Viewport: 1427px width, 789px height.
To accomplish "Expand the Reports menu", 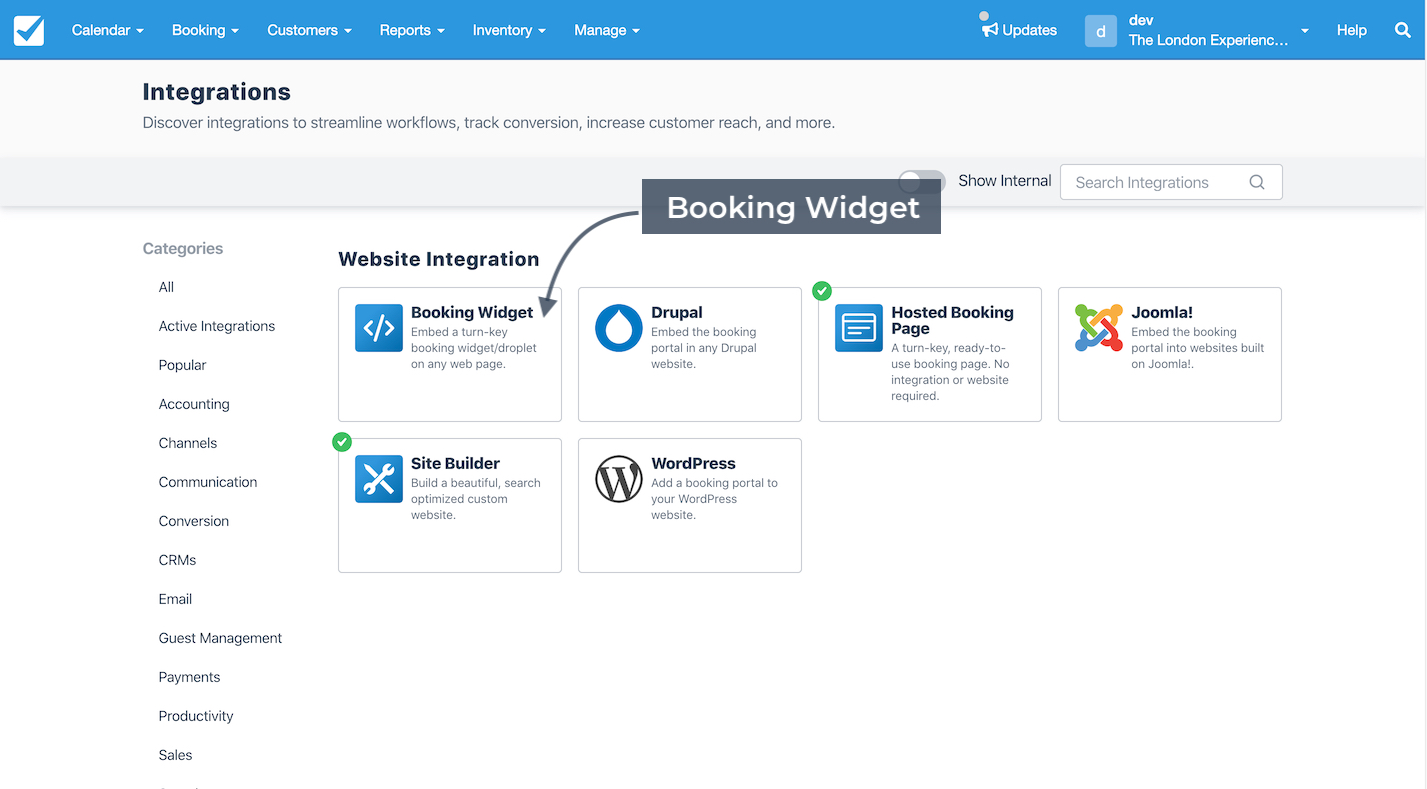I will pos(412,30).
